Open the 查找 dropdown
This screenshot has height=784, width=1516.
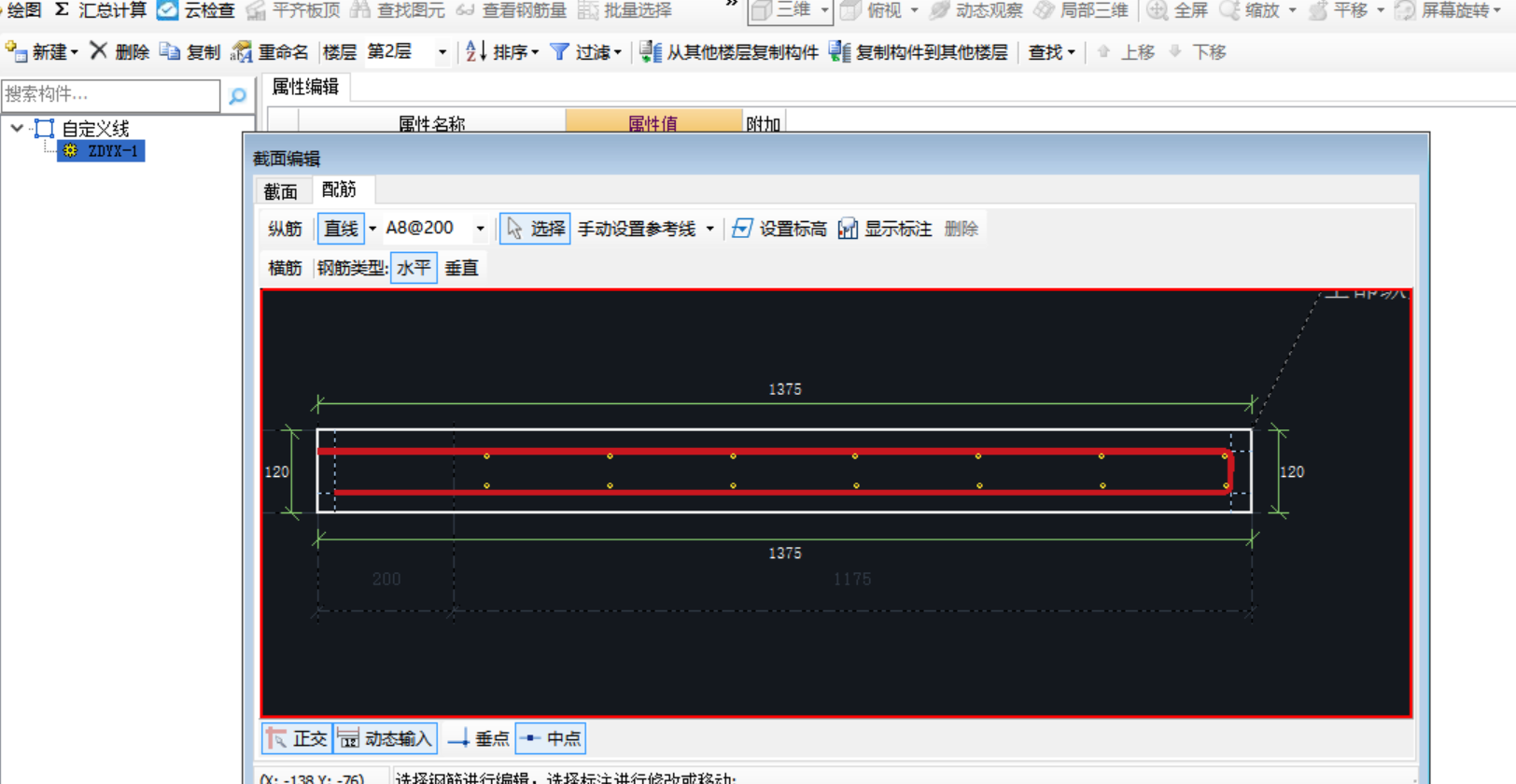(x=1052, y=51)
